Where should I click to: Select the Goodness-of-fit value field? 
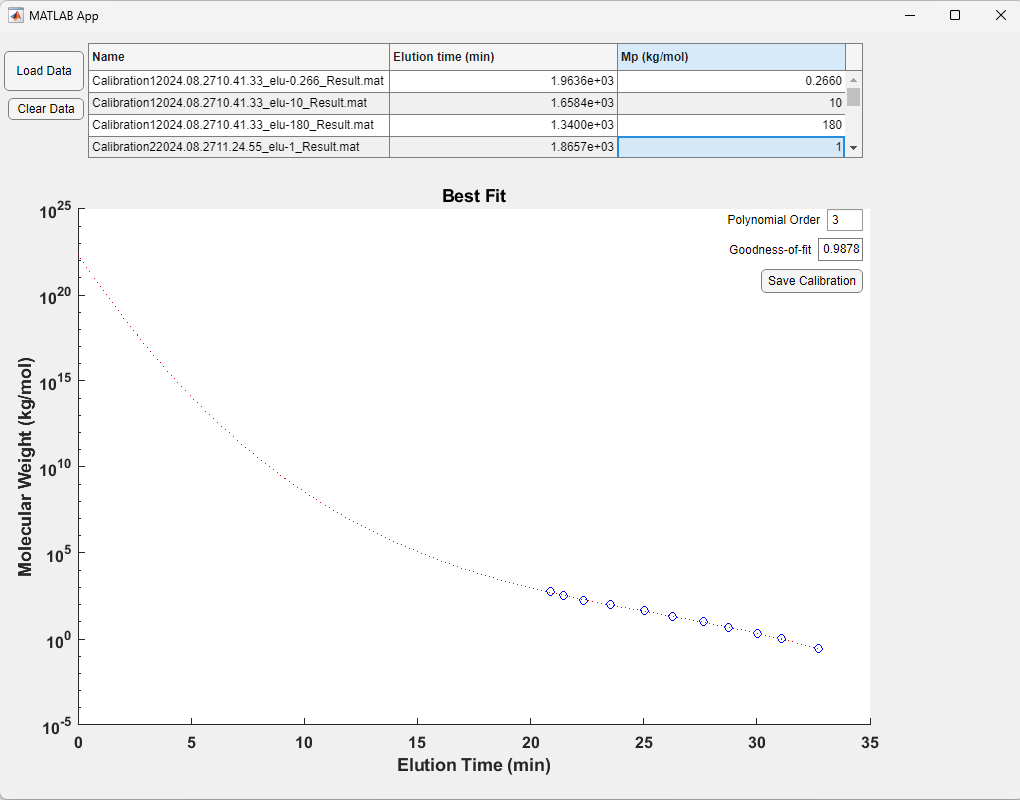[840, 249]
